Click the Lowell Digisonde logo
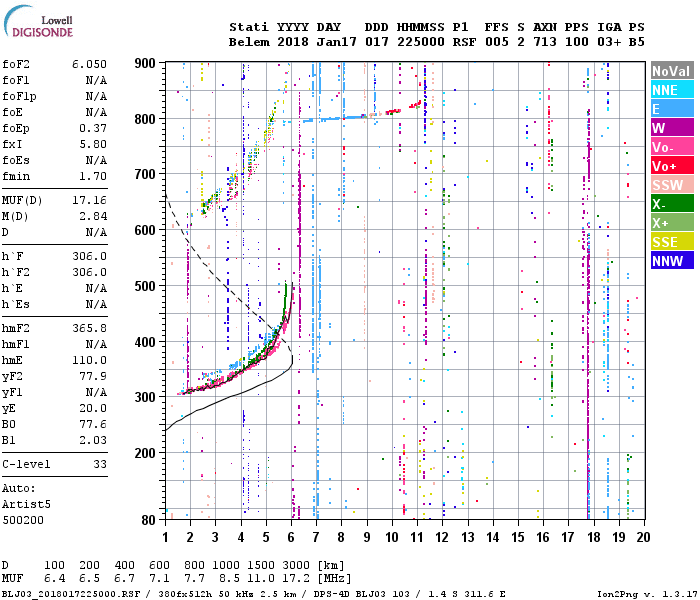 pos(38,21)
